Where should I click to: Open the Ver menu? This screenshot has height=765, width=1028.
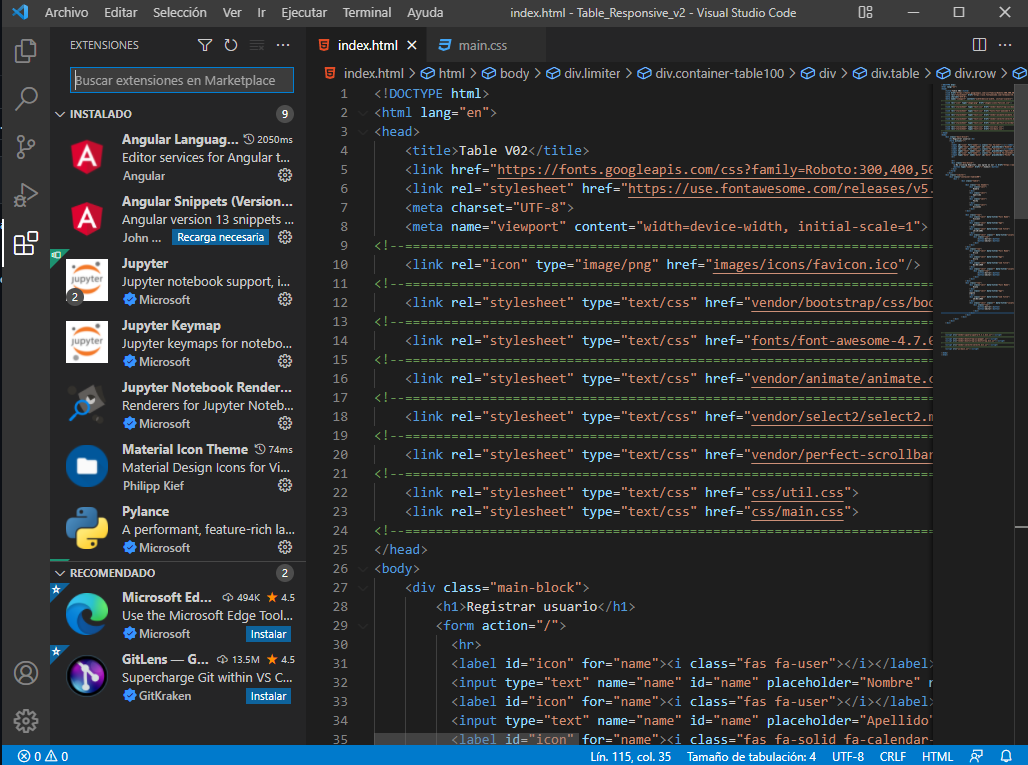point(232,12)
